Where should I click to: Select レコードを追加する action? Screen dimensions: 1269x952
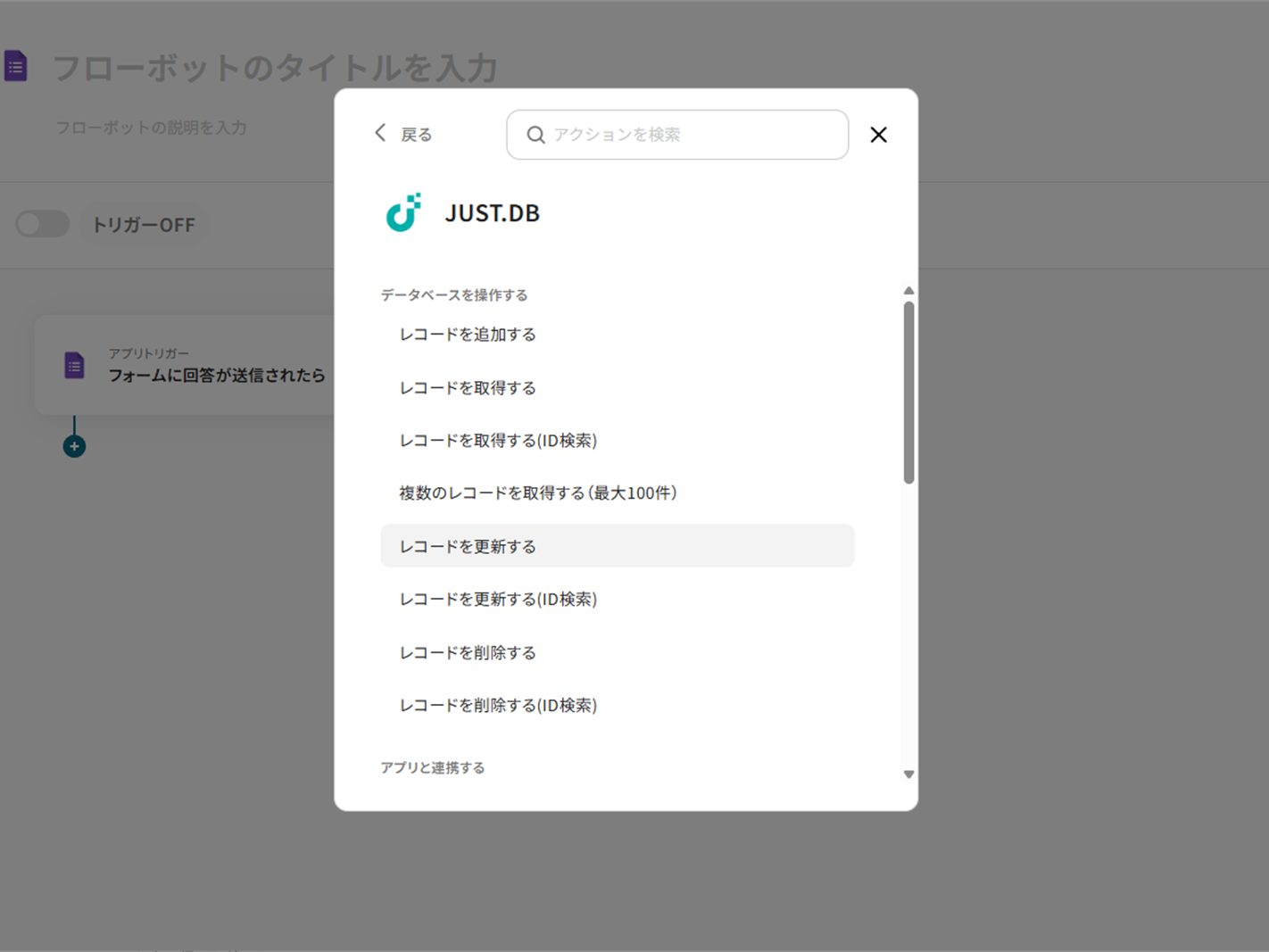coord(468,335)
